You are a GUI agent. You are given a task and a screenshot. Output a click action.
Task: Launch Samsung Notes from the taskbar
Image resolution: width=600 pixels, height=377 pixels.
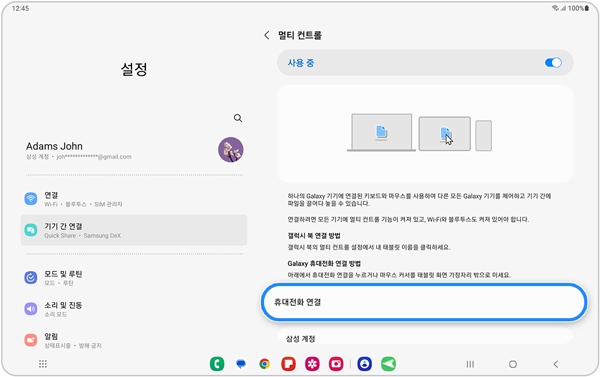pos(289,364)
